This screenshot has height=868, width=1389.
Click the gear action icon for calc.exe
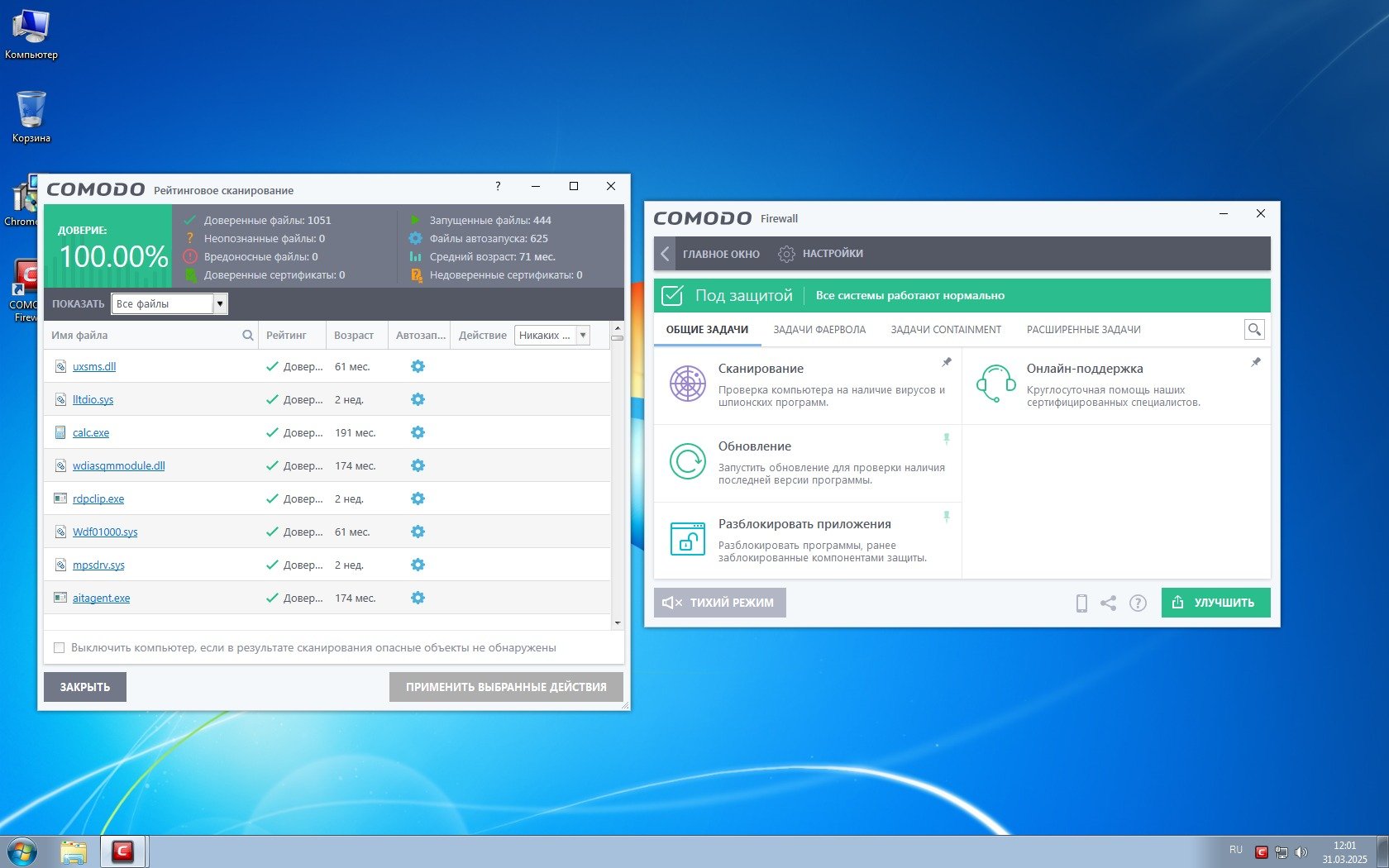pos(418,432)
